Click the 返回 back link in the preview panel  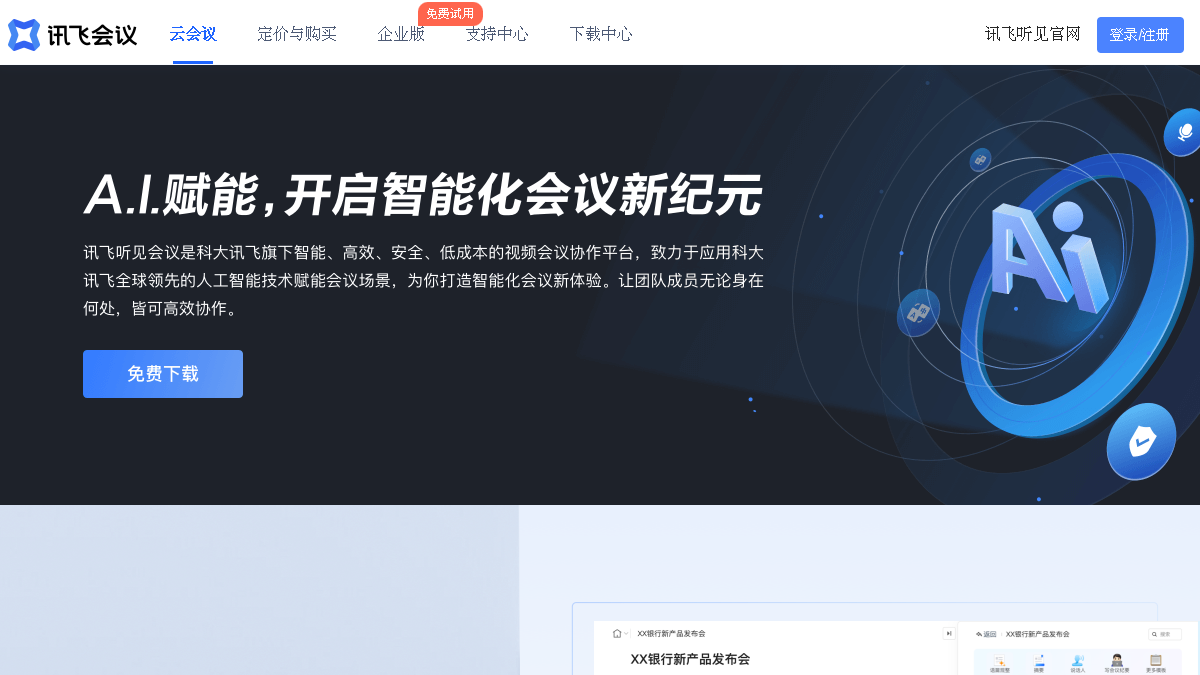pyautogui.click(x=987, y=634)
